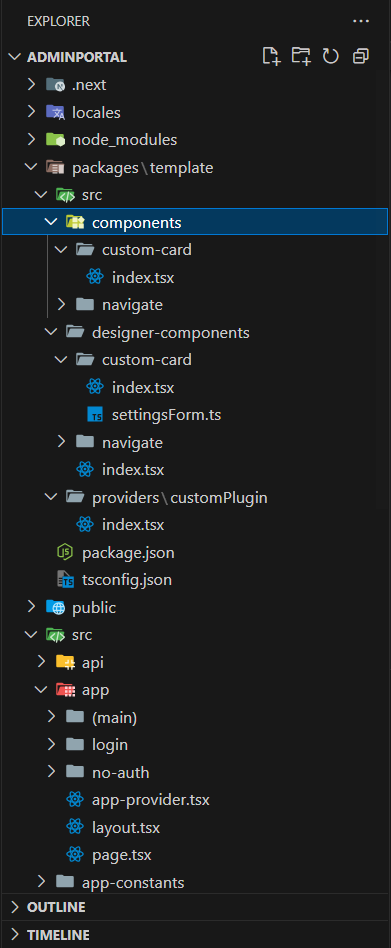Open the Explorer more actions menu
Image resolution: width=391 pixels, height=948 pixels.
(361, 21)
